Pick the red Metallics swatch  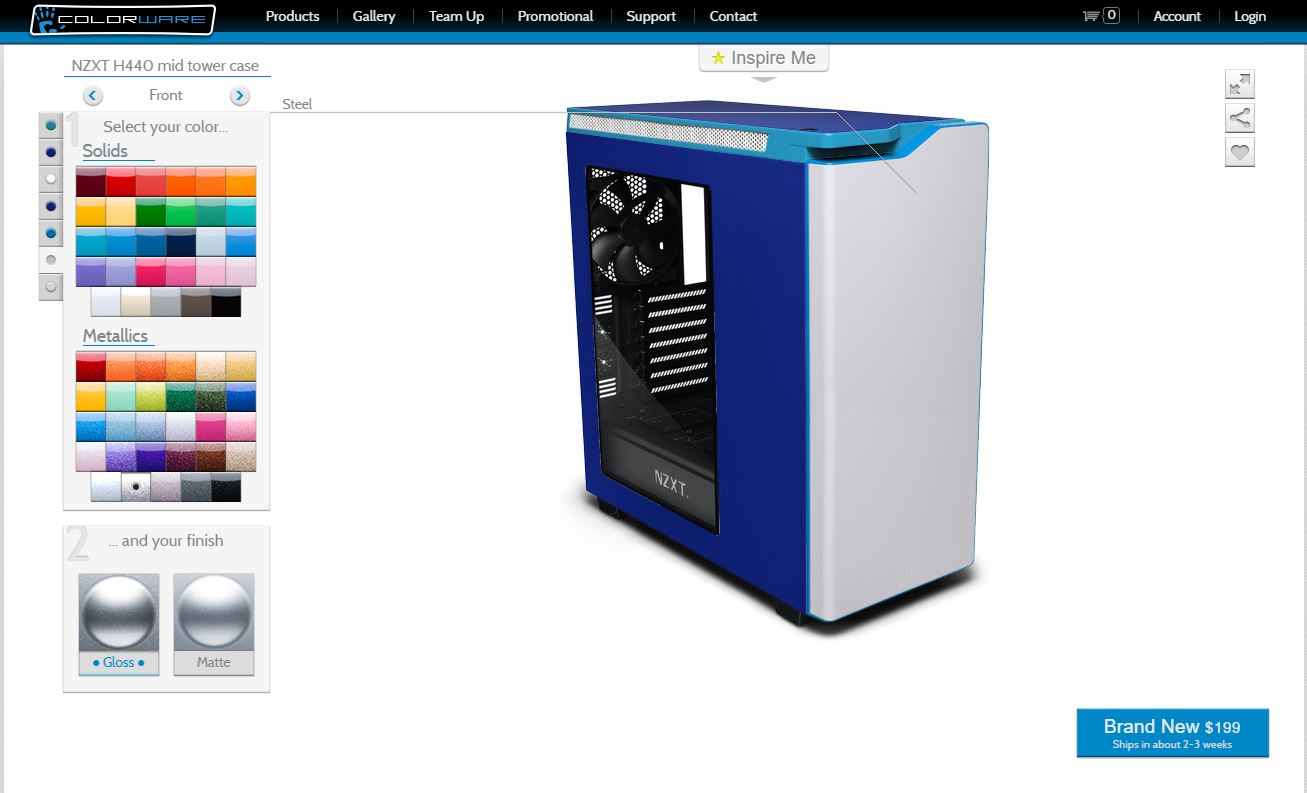(x=91, y=366)
